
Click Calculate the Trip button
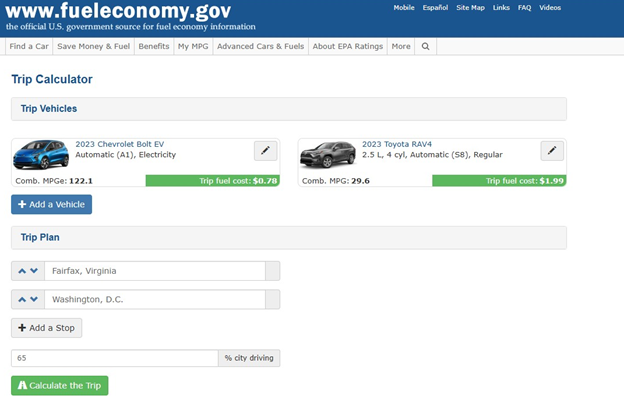pos(60,385)
